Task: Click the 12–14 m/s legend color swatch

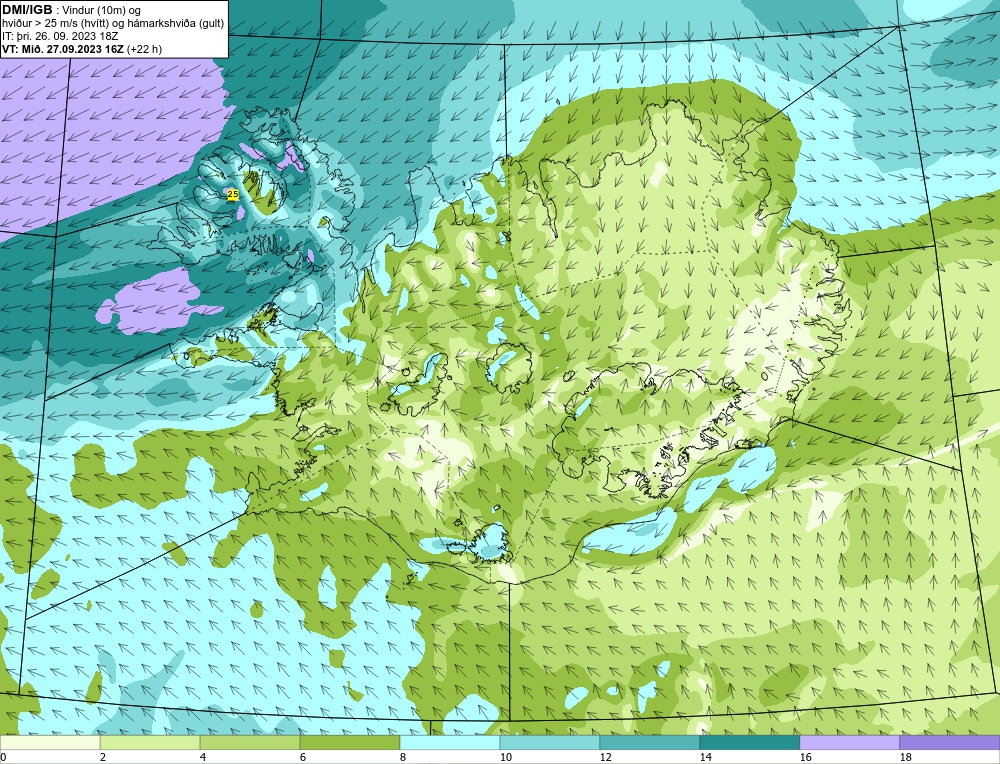Action: coord(649,742)
